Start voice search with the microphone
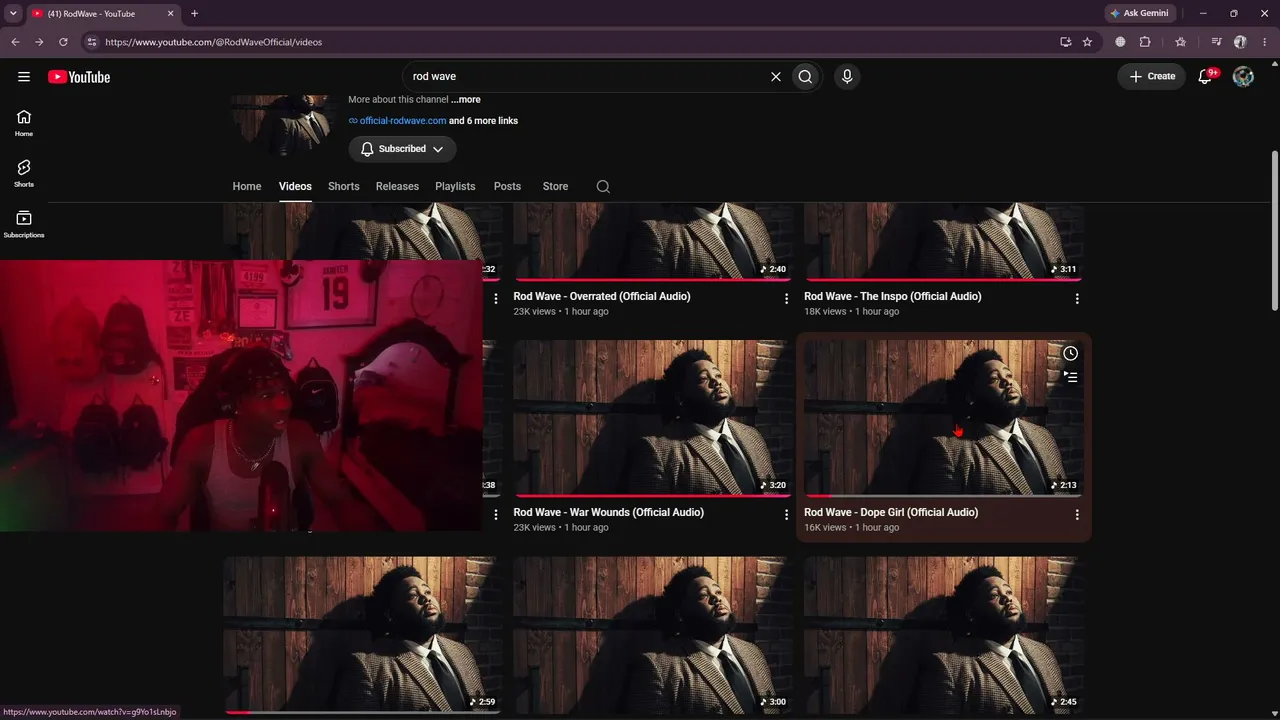 [x=847, y=77]
